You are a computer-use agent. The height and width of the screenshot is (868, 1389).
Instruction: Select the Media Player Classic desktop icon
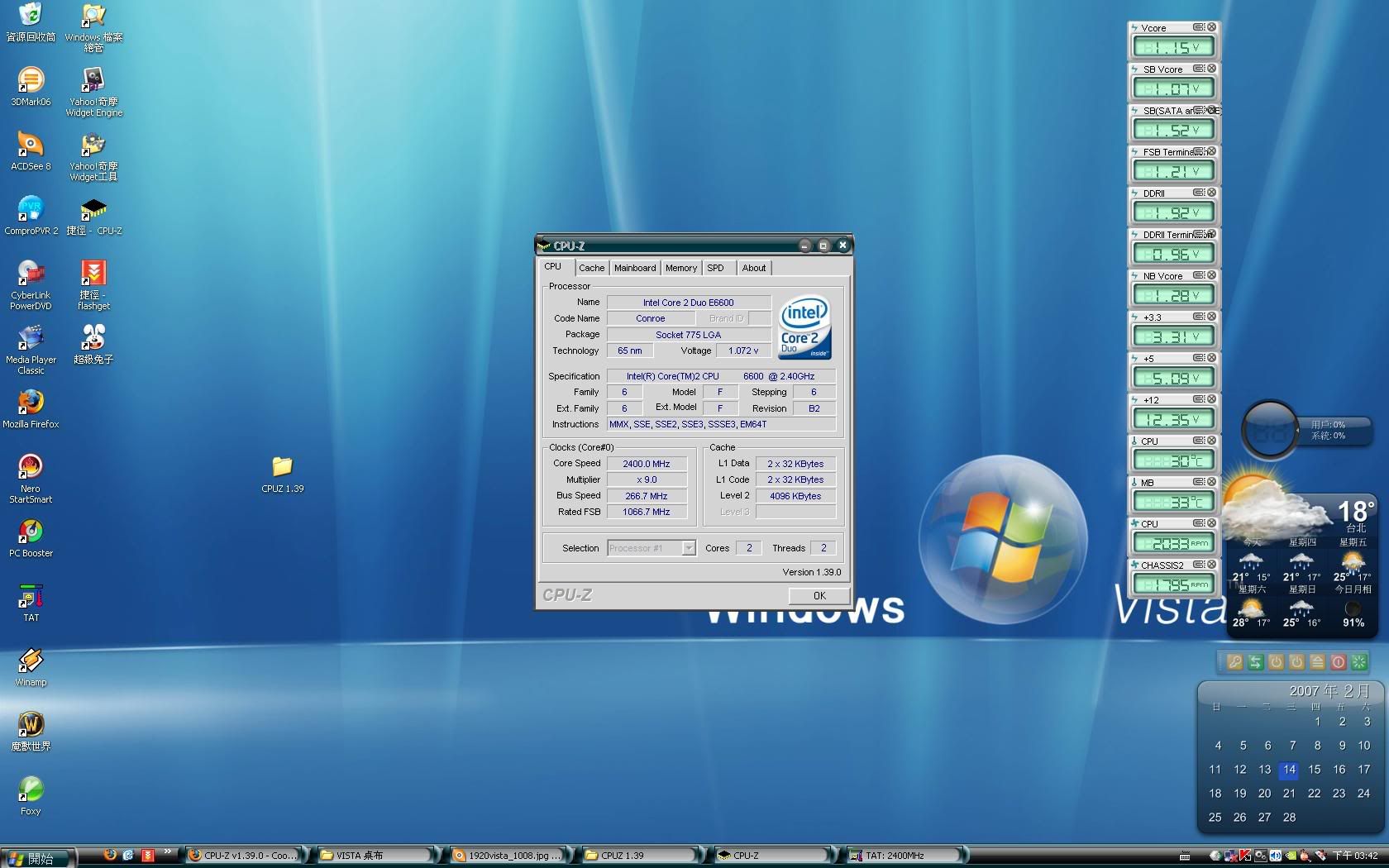(31, 349)
